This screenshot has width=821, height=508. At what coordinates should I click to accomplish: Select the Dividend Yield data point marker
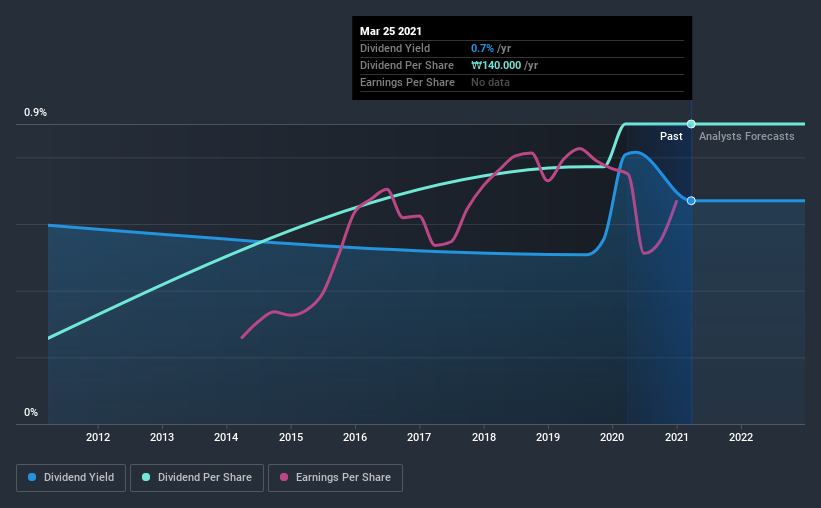coord(691,201)
